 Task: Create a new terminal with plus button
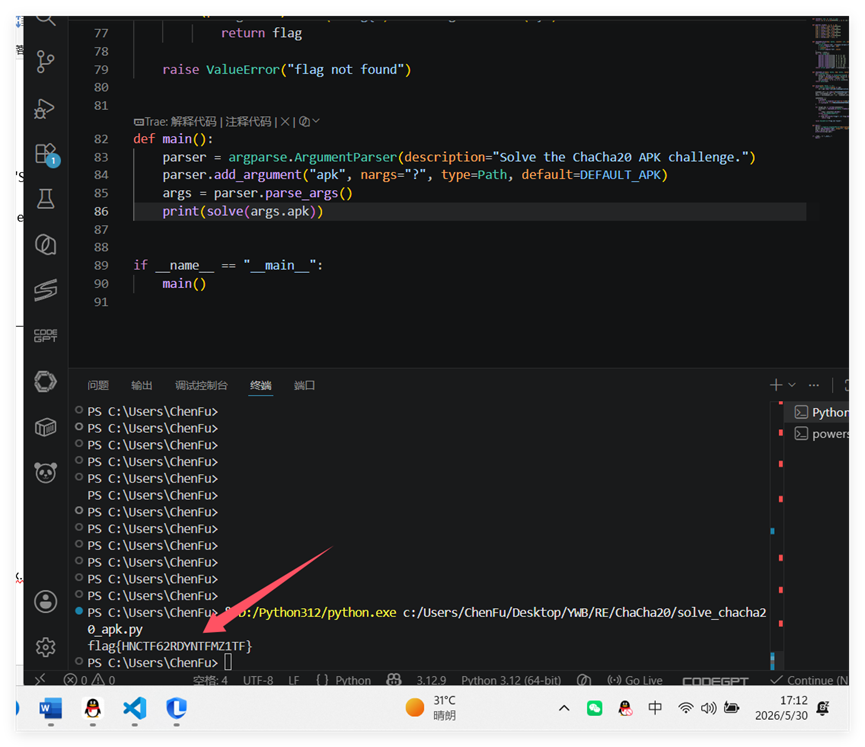[776, 385]
